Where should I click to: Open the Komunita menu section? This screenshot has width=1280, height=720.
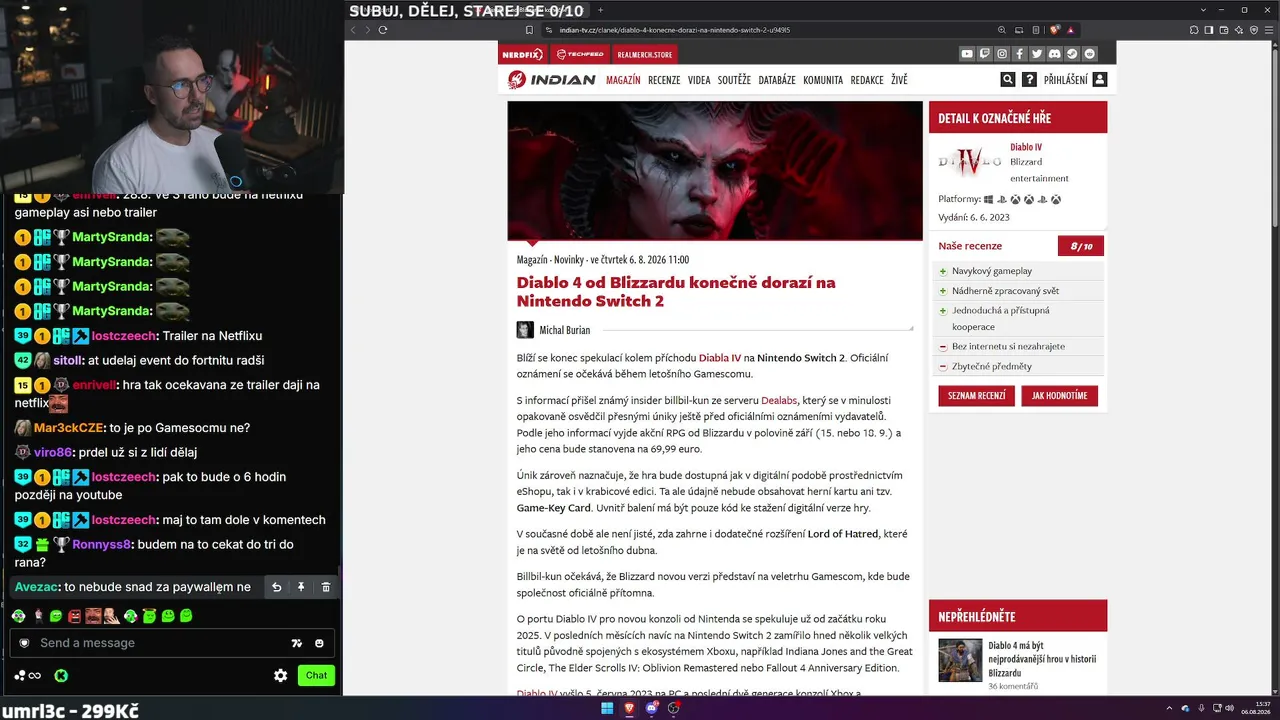click(x=823, y=80)
